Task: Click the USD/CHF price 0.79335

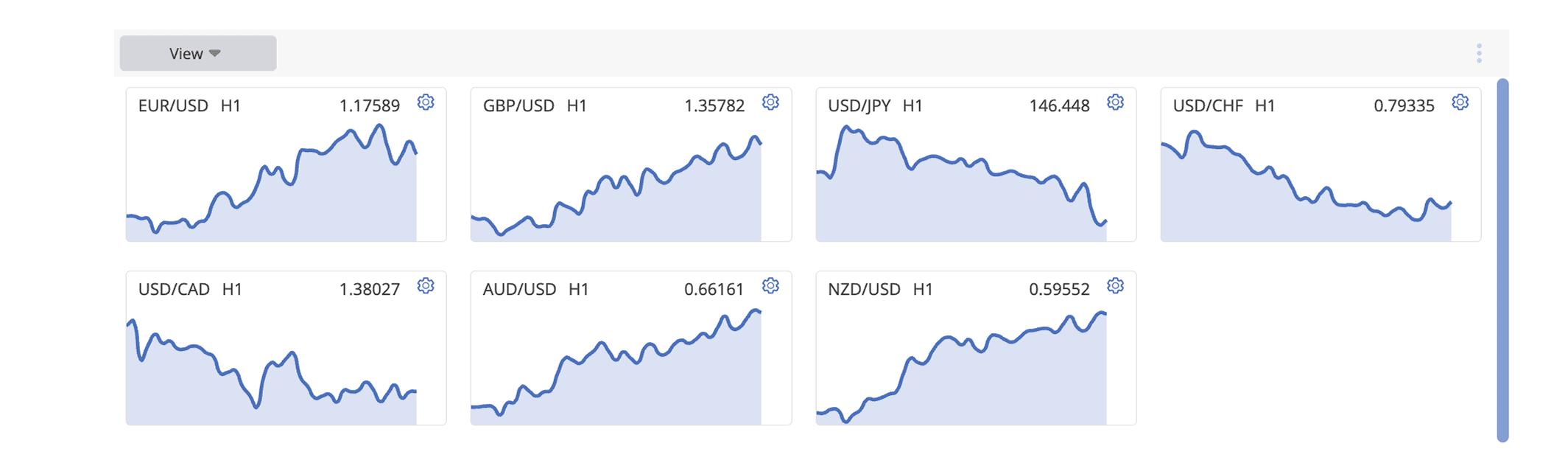Action: (1404, 105)
